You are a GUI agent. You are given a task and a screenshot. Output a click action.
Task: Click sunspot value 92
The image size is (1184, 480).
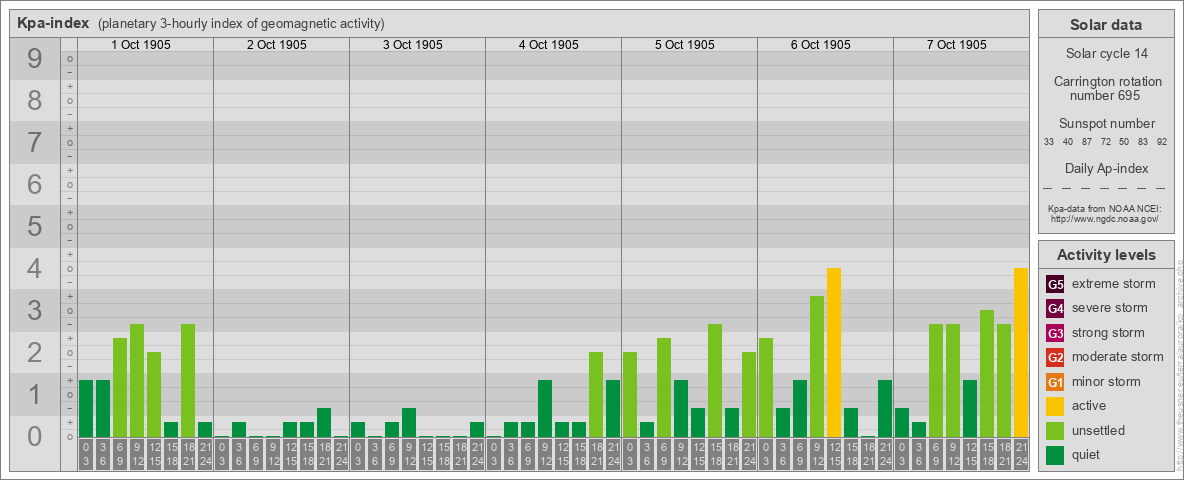[1162, 142]
